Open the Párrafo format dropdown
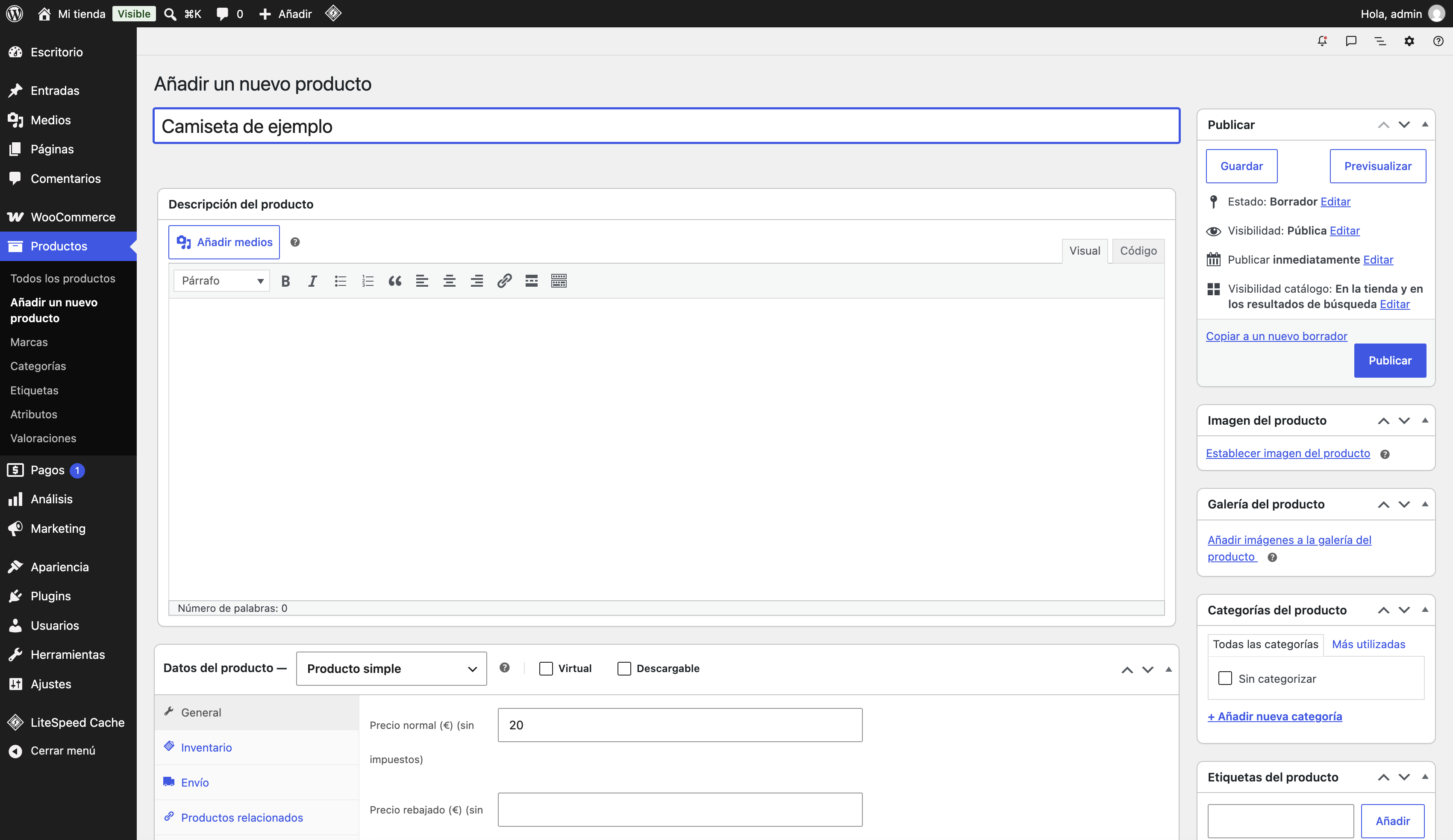The height and width of the screenshot is (840, 1453). [x=221, y=281]
